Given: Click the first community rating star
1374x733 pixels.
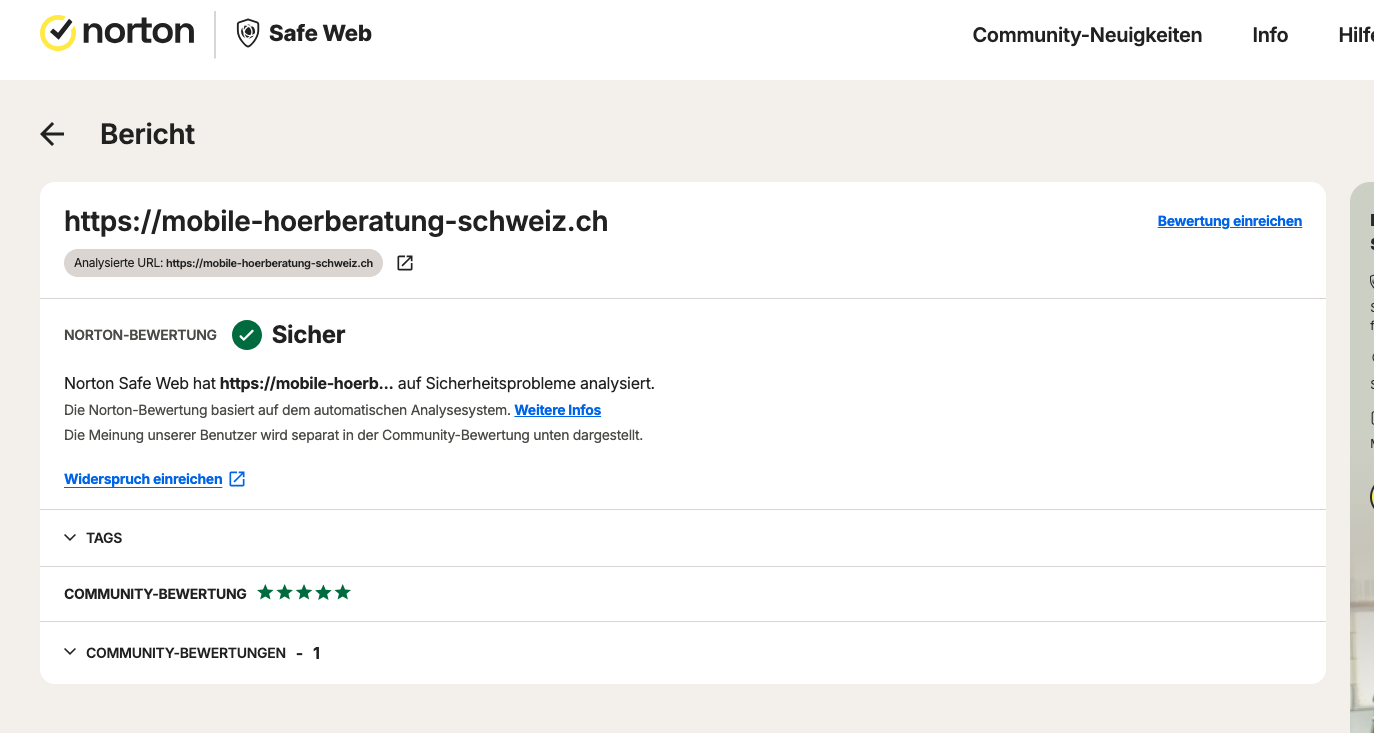Looking at the screenshot, I should 265,593.
